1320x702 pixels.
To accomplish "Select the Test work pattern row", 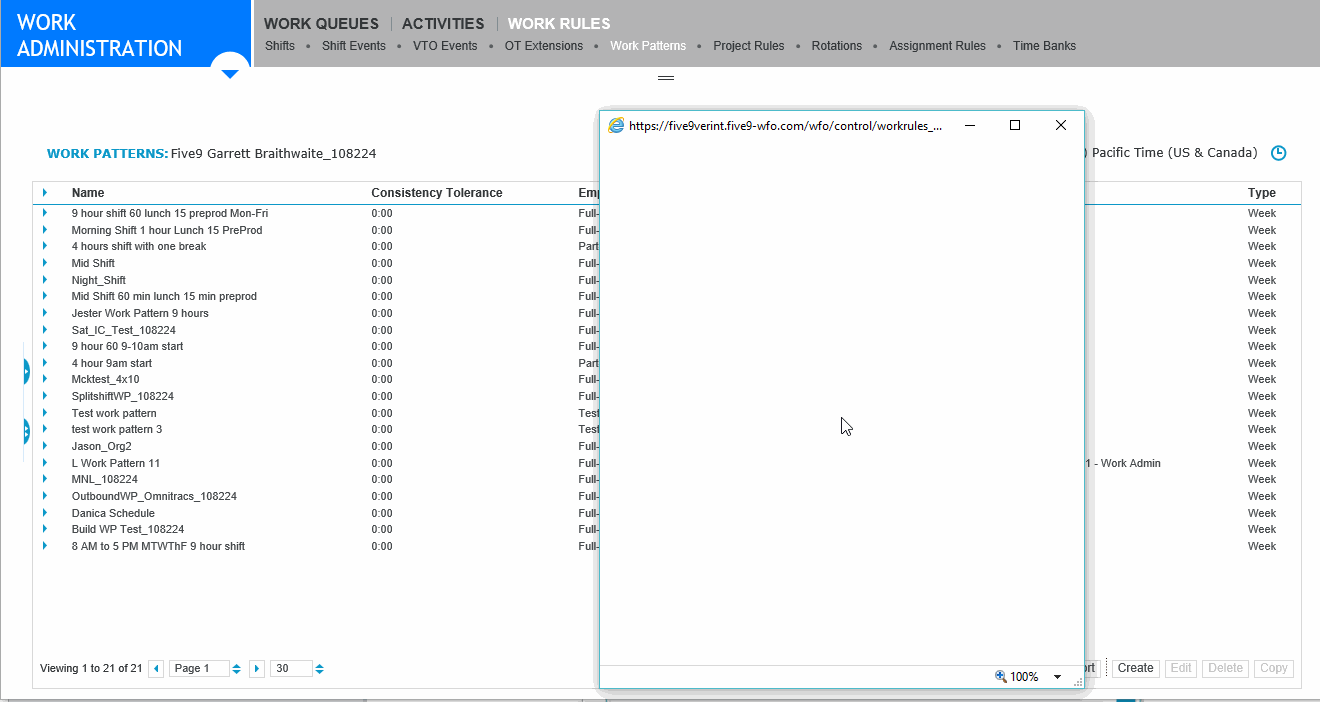I will pyautogui.click(x=114, y=413).
